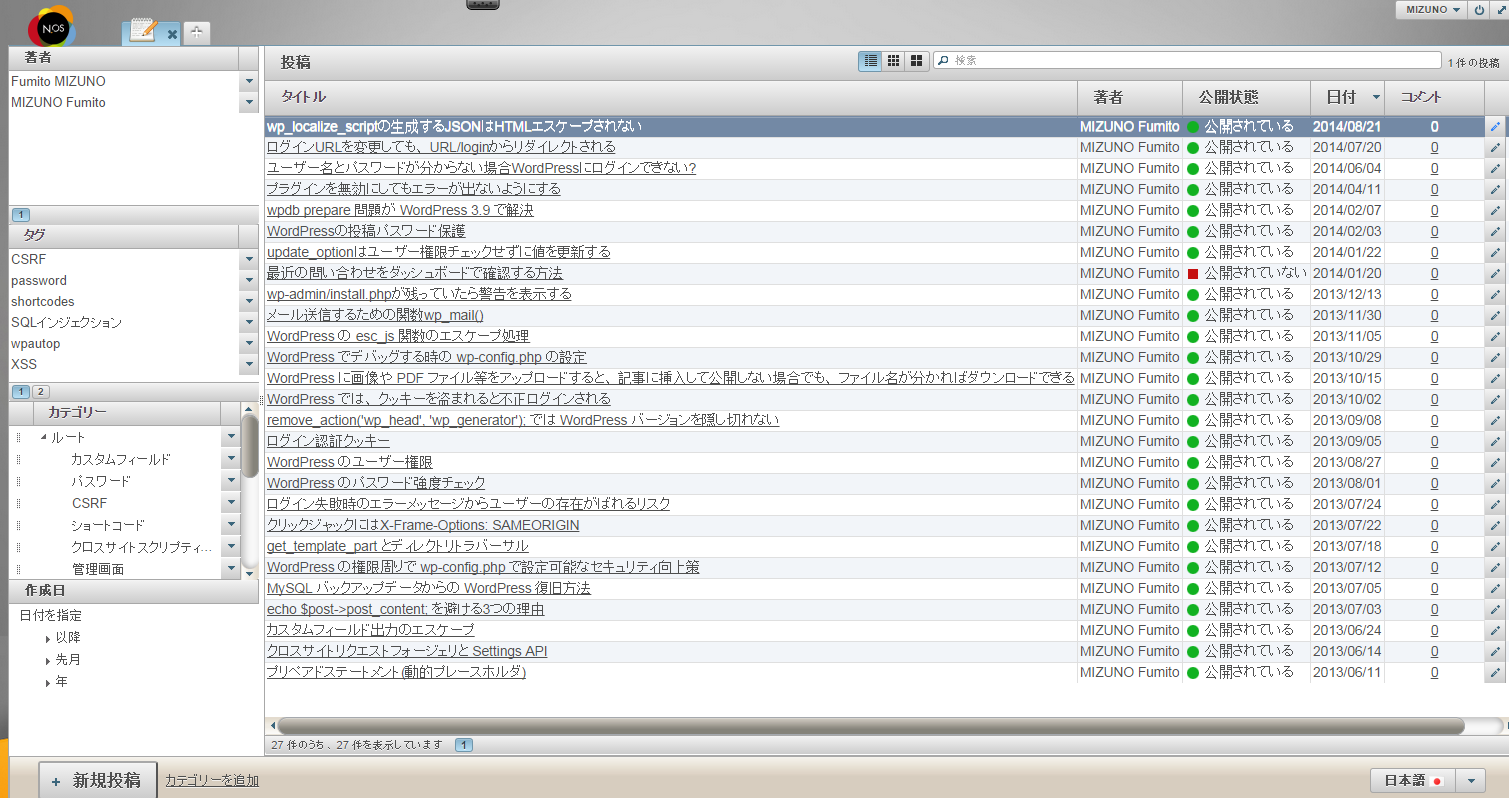Screen dimensions: 1509x798
Task: Click pencil icon for get_template_part row
Action: 1495,546
